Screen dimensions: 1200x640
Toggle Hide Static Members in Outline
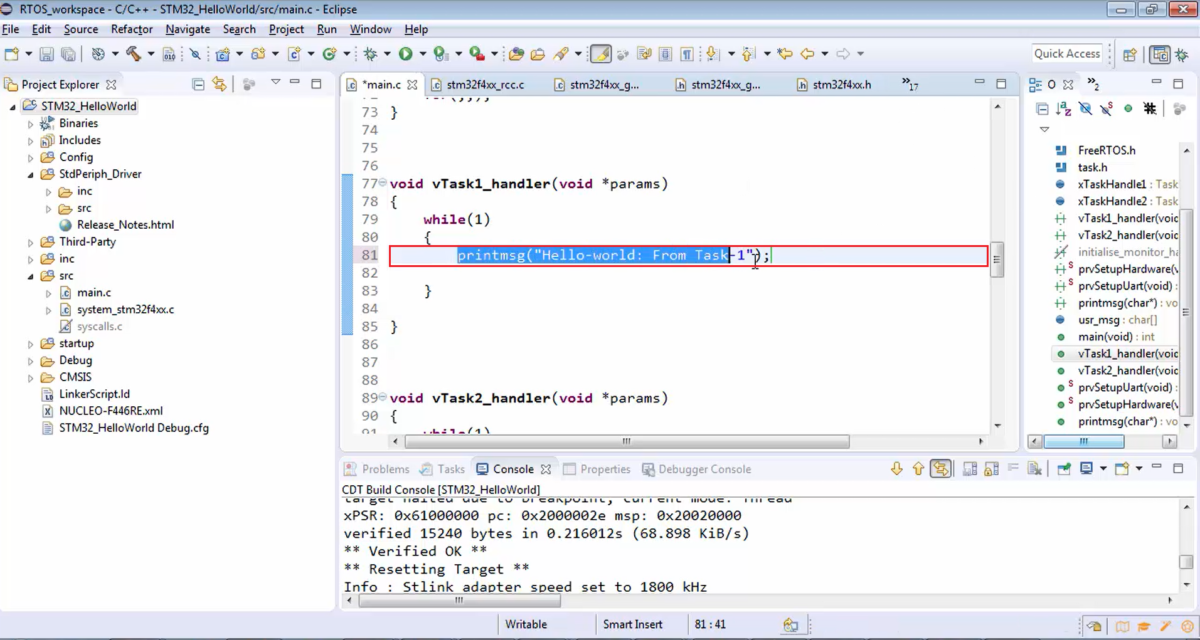(x=1106, y=108)
